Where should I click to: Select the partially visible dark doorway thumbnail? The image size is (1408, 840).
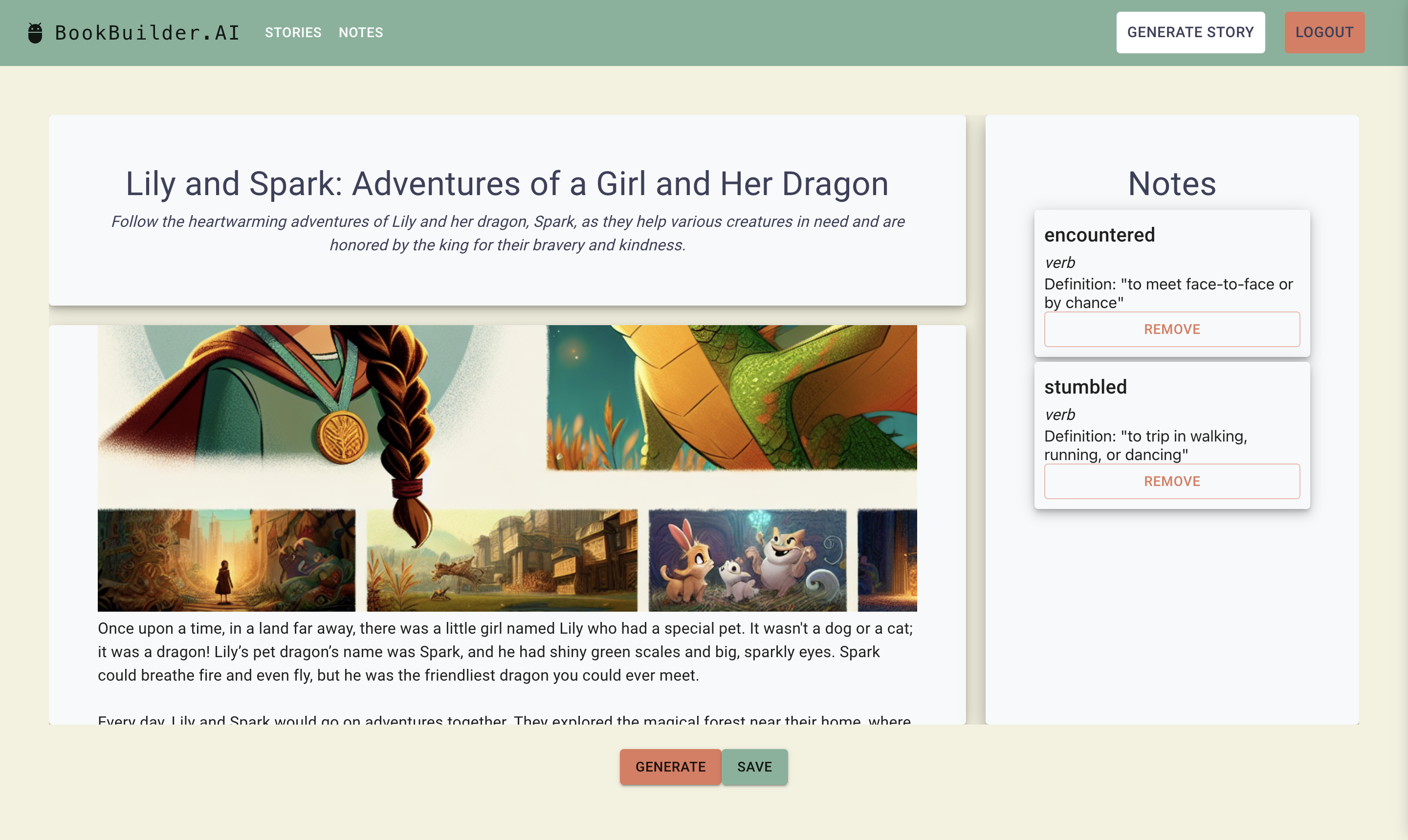pos(887,560)
